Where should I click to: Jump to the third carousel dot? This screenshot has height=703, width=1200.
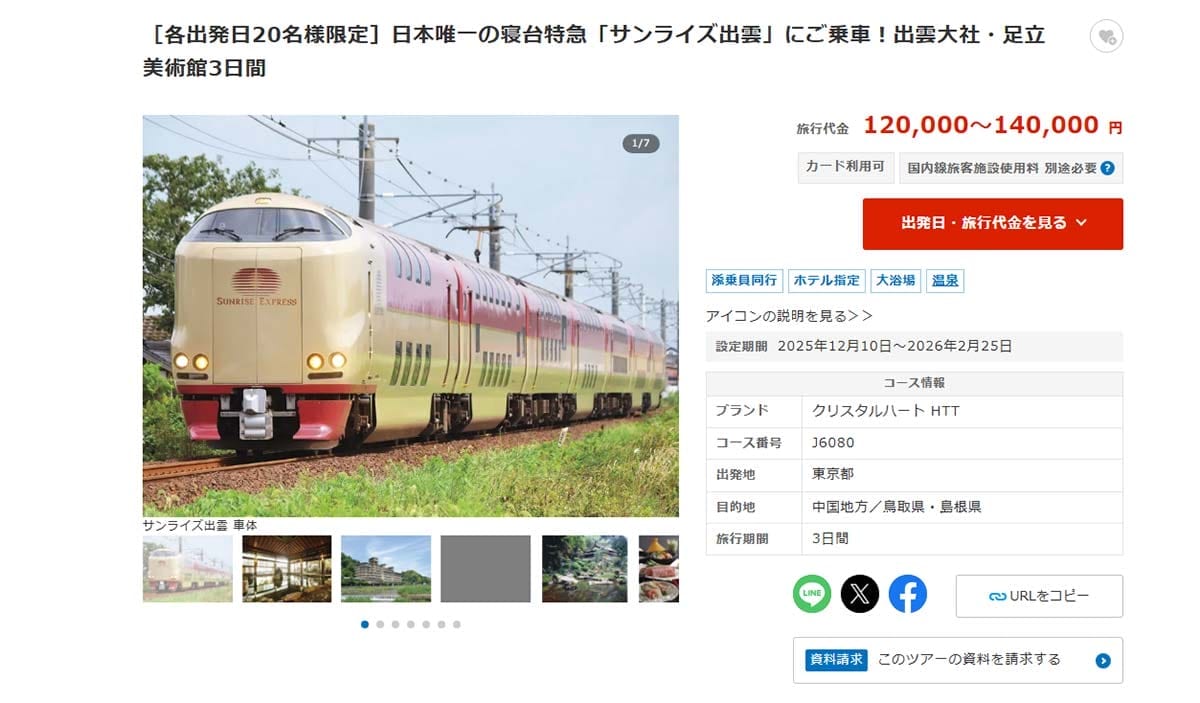[x=396, y=624]
